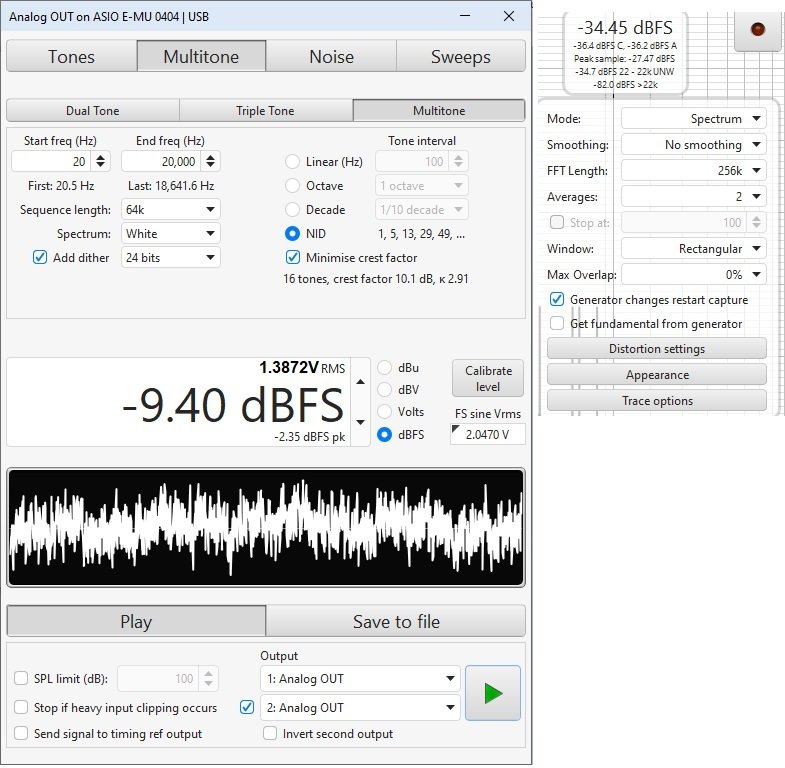
Task: Select NID tone interval option
Action: (292, 234)
